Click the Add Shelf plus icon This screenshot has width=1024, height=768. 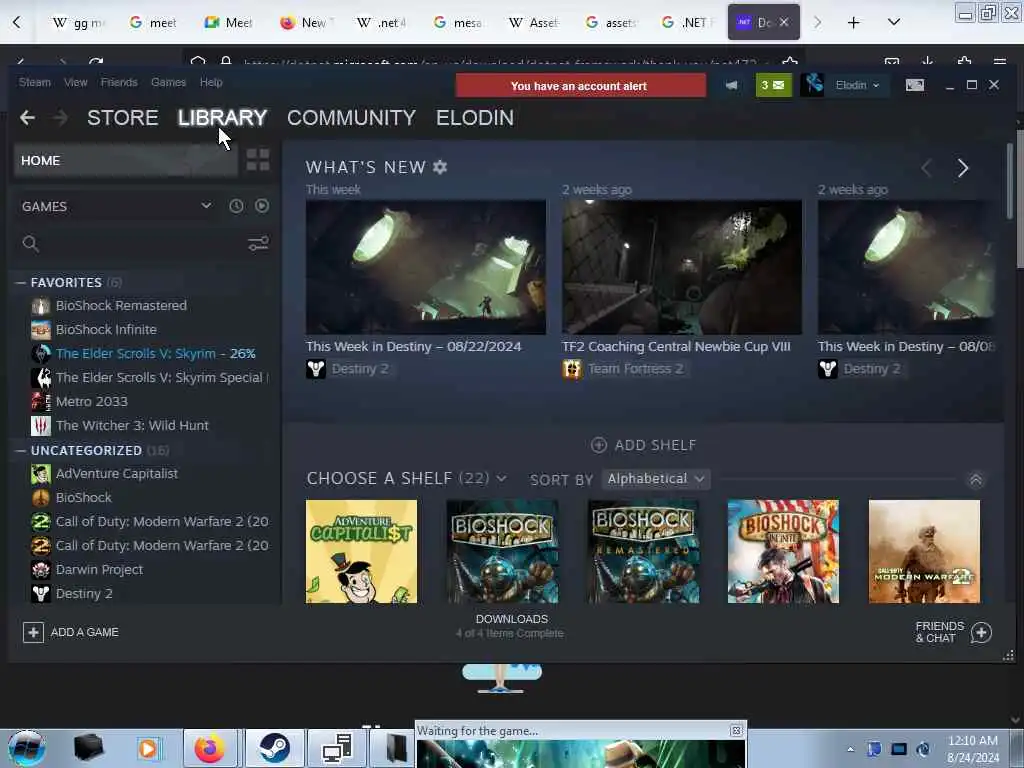(x=598, y=445)
